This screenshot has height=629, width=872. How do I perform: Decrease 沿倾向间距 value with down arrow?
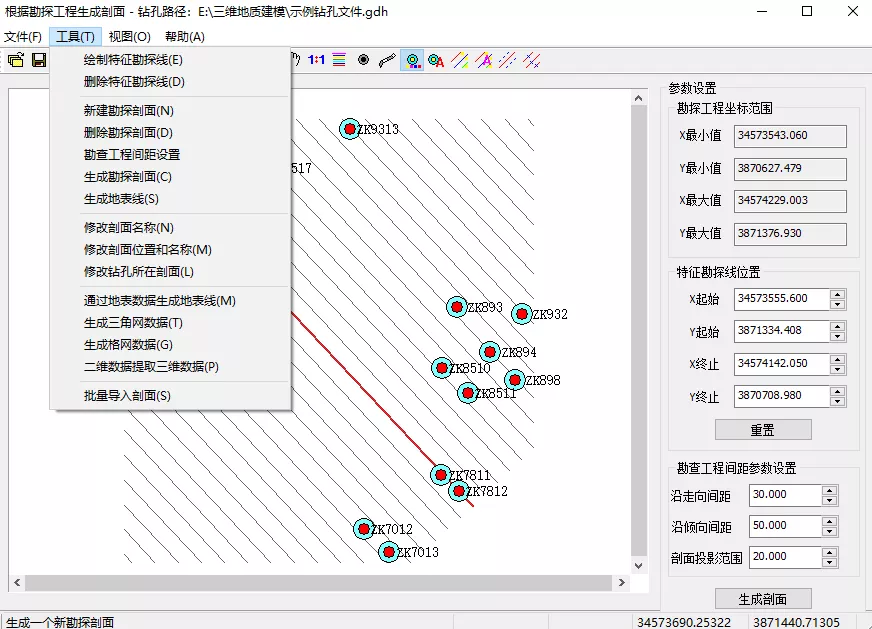point(830,532)
